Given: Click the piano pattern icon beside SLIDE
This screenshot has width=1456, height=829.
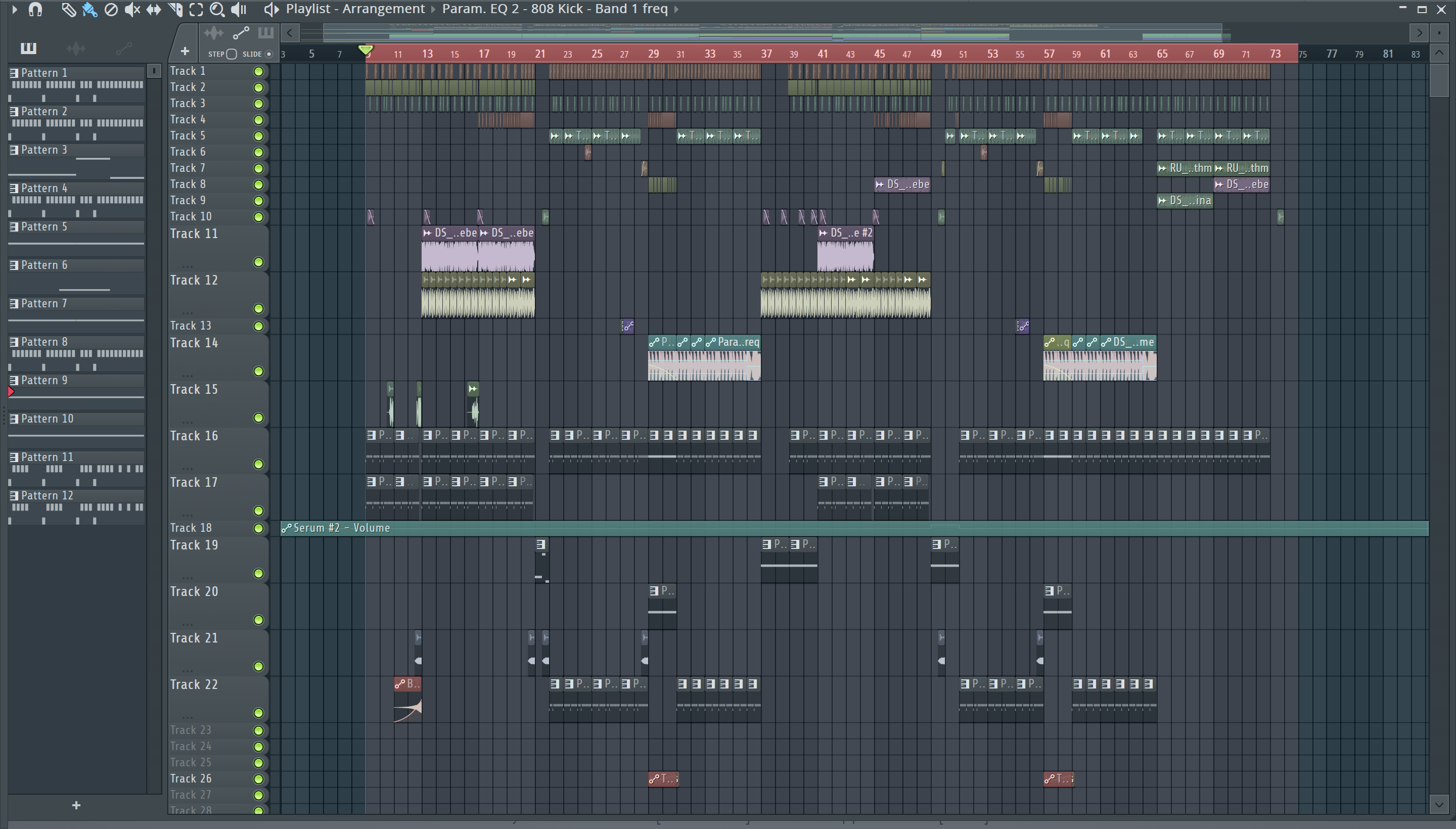Looking at the screenshot, I should pos(265,33).
